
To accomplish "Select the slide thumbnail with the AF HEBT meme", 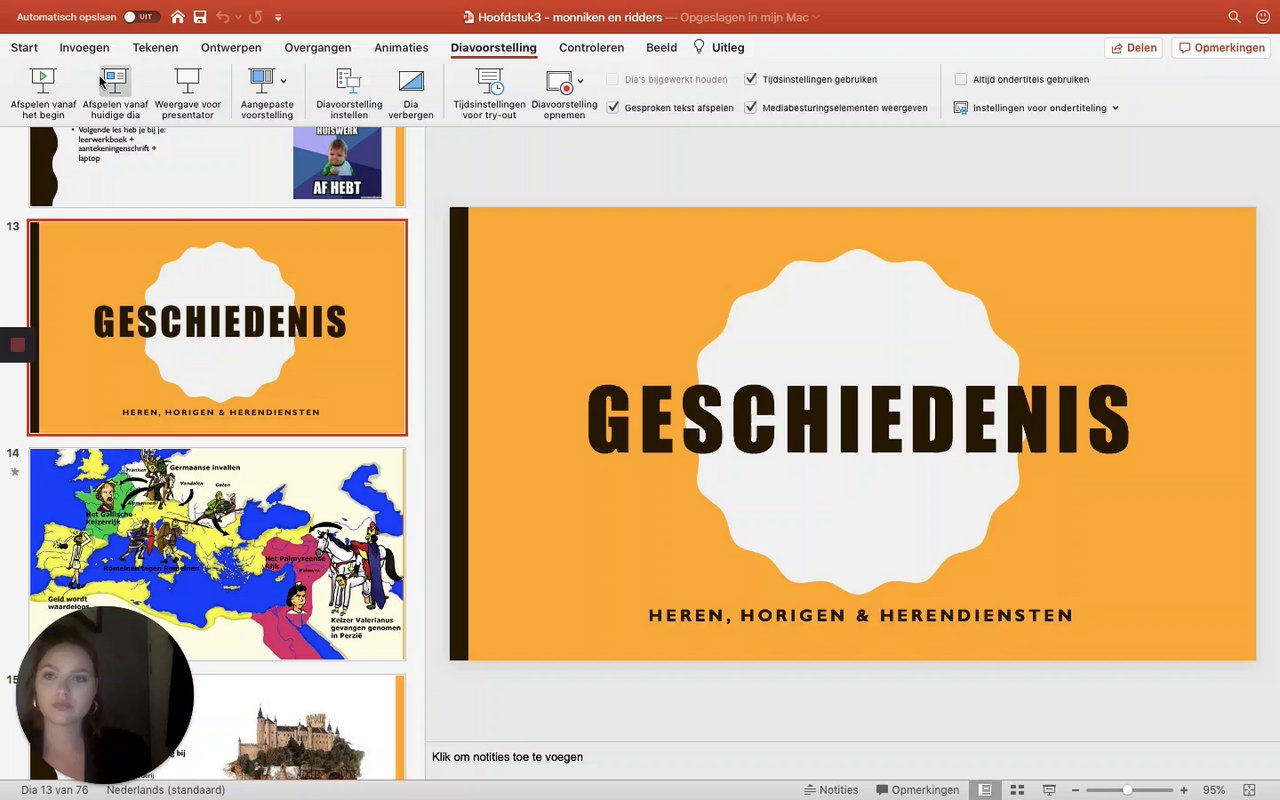I will tap(217, 167).
